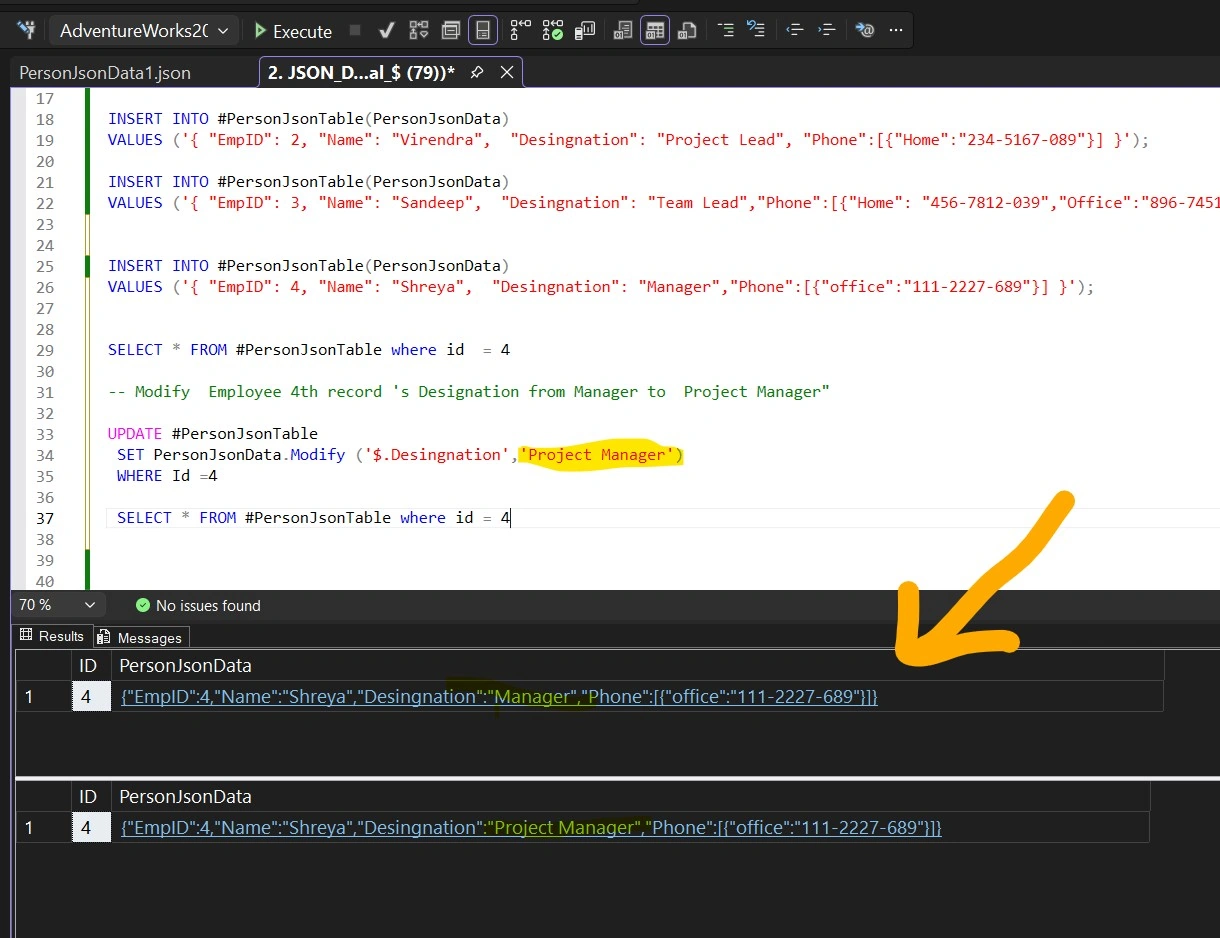This screenshot has width=1220, height=938.
Task: Click the WHERE Id =4 line
Action: [x=167, y=476]
